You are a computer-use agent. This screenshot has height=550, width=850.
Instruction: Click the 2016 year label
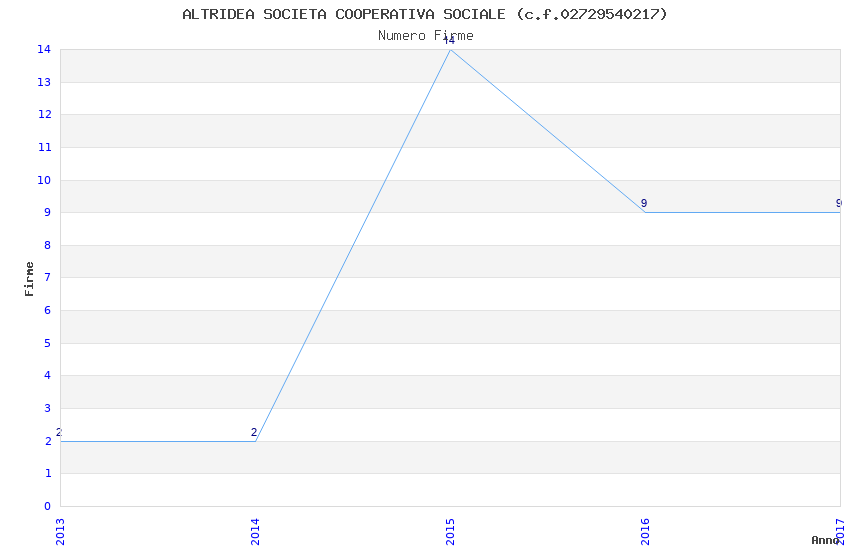[646, 532]
